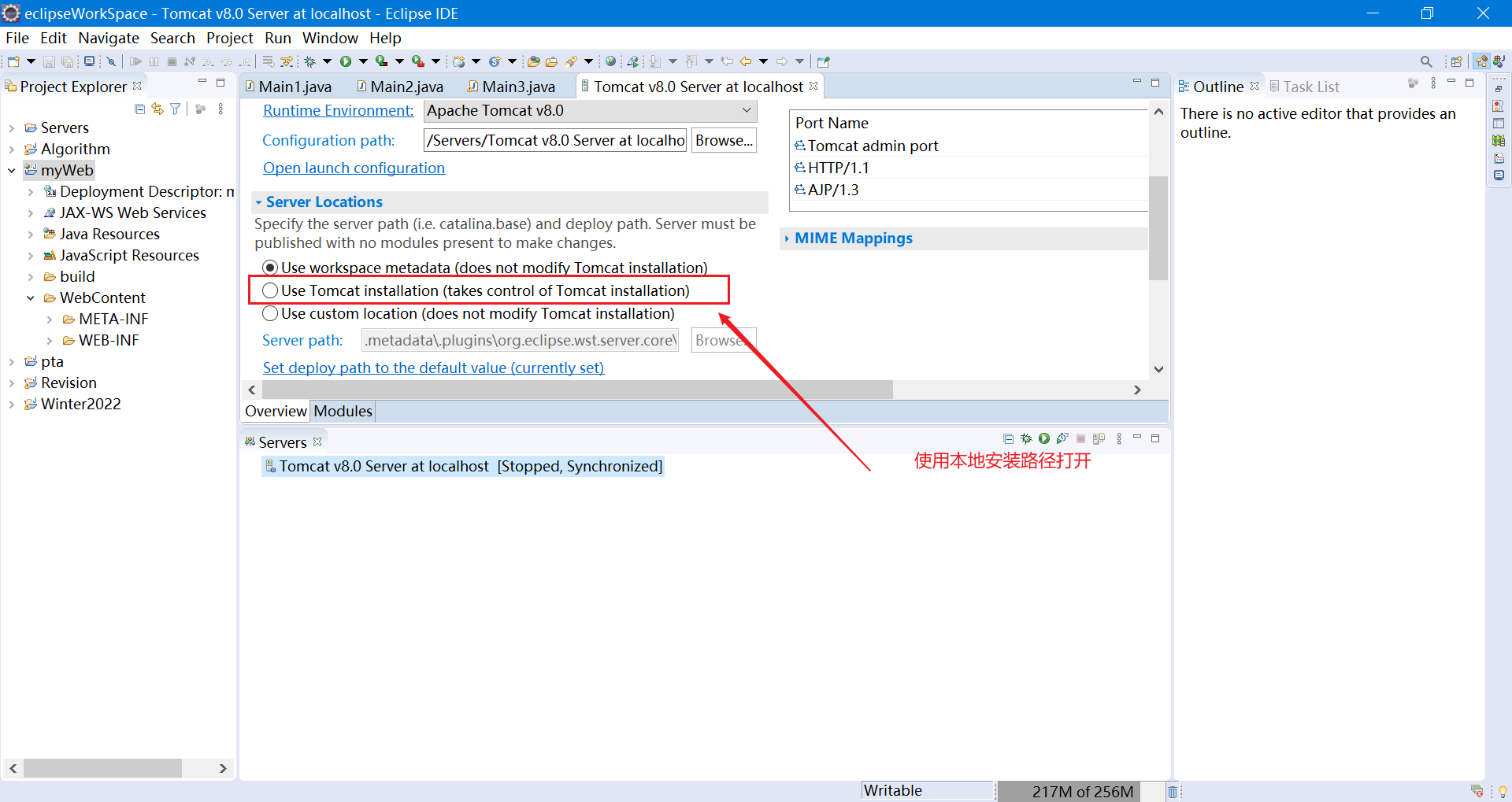Click the lightbulb tip icon in status bar
This screenshot has width=1512, height=802.
coord(1503,792)
